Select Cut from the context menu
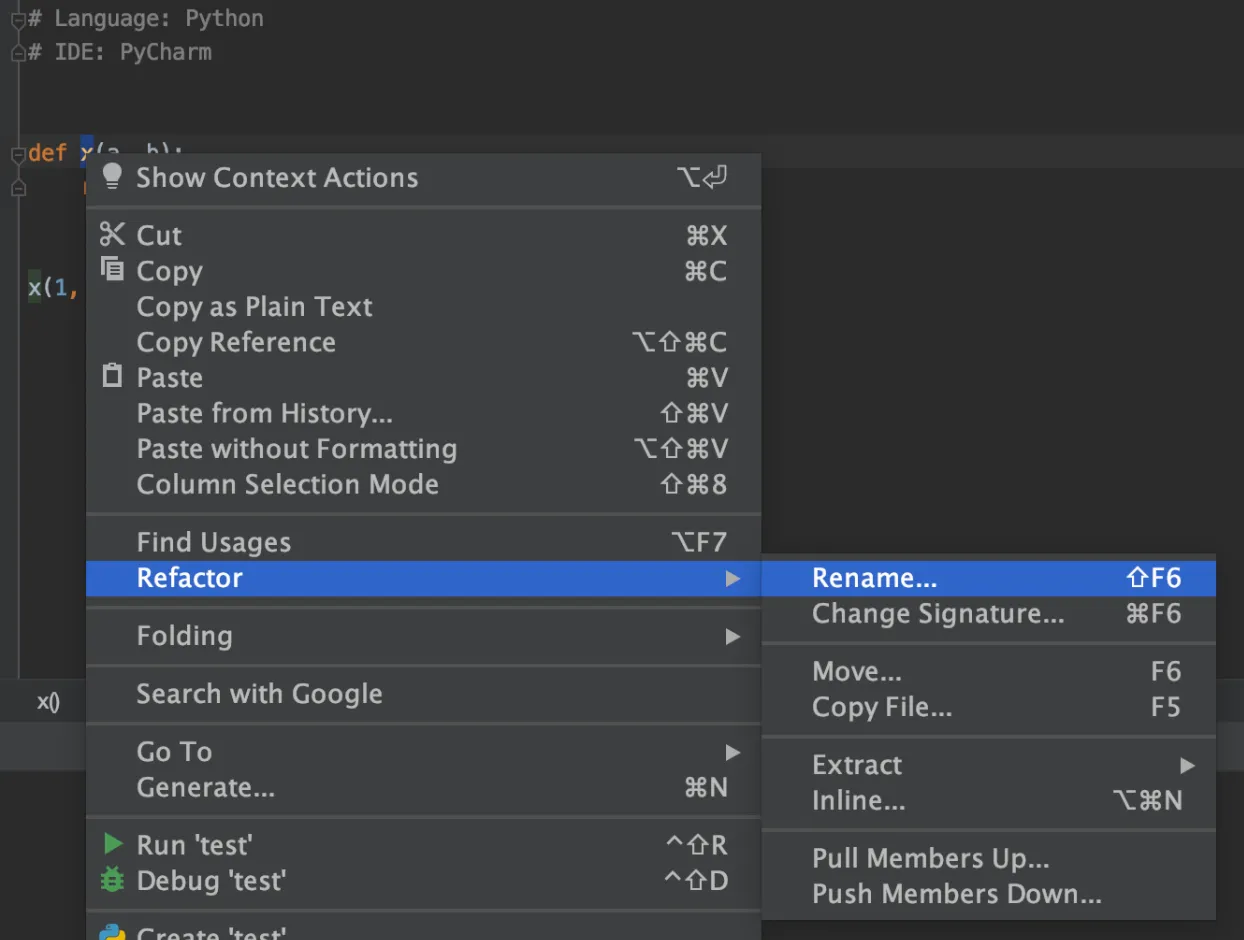Viewport: 1244px width, 940px height. click(x=424, y=235)
